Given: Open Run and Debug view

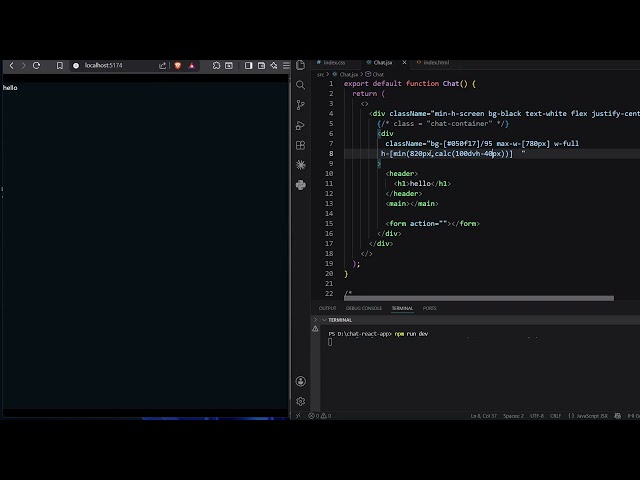Looking at the screenshot, I should pyautogui.click(x=300, y=125).
